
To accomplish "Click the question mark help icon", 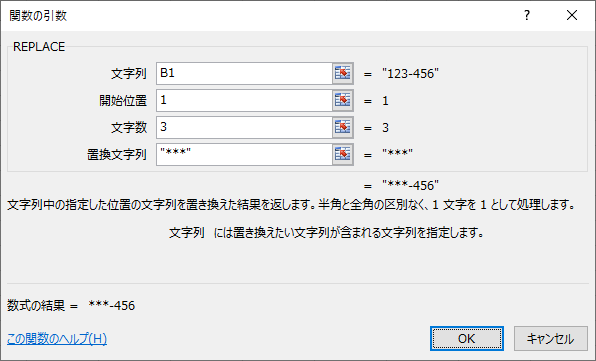I will tap(527, 16).
